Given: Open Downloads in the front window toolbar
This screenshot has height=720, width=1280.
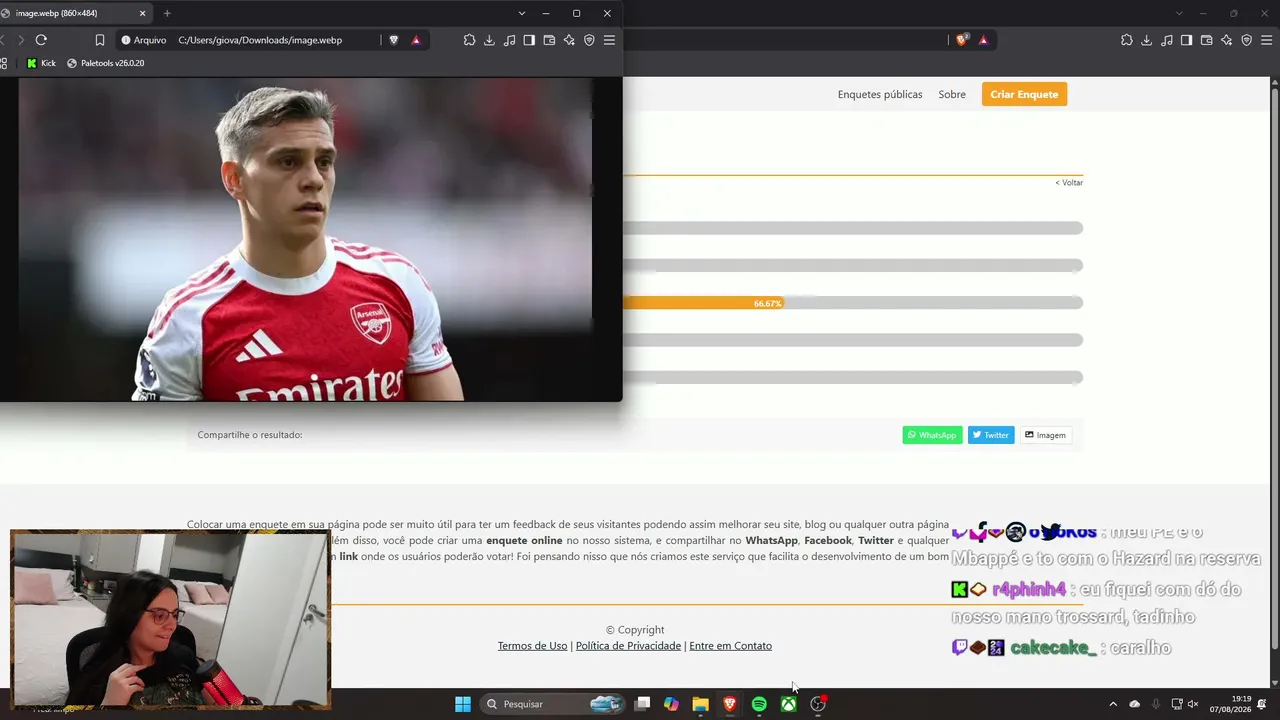Looking at the screenshot, I should [489, 40].
